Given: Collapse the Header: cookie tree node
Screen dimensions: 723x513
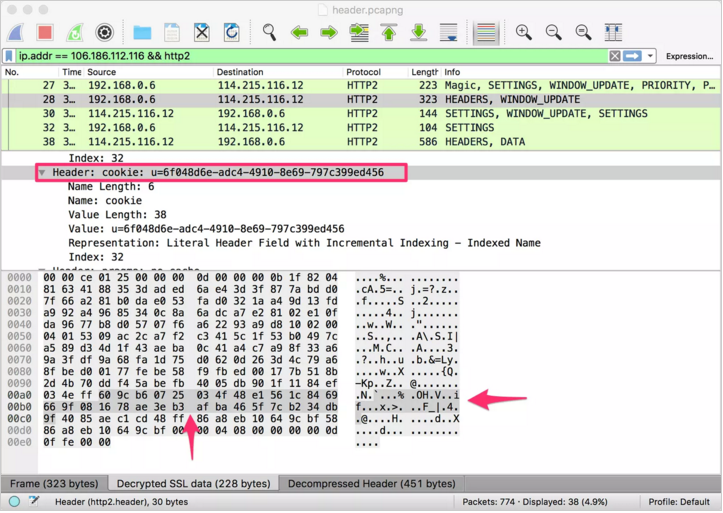Looking at the screenshot, I should pos(42,172).
